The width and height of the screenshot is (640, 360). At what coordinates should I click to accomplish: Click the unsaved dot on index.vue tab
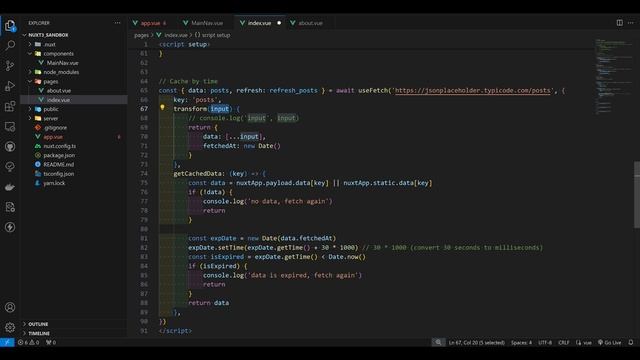tap(279, 23)
